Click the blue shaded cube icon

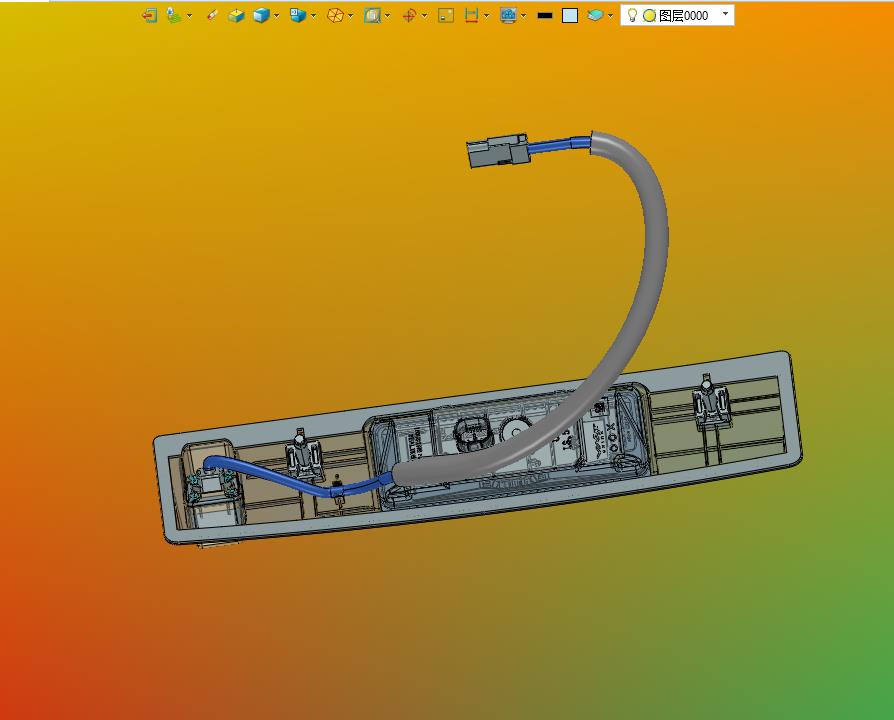coord(261,15)
